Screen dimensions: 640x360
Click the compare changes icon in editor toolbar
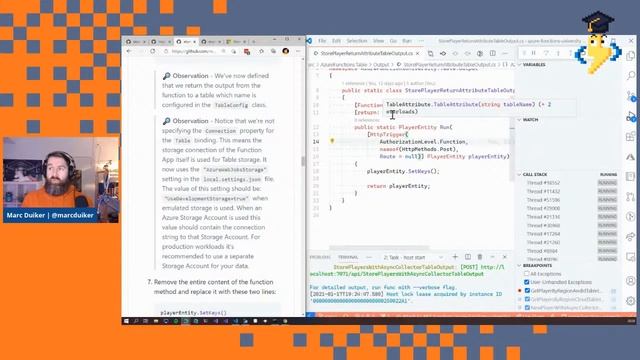pos(431,53)
